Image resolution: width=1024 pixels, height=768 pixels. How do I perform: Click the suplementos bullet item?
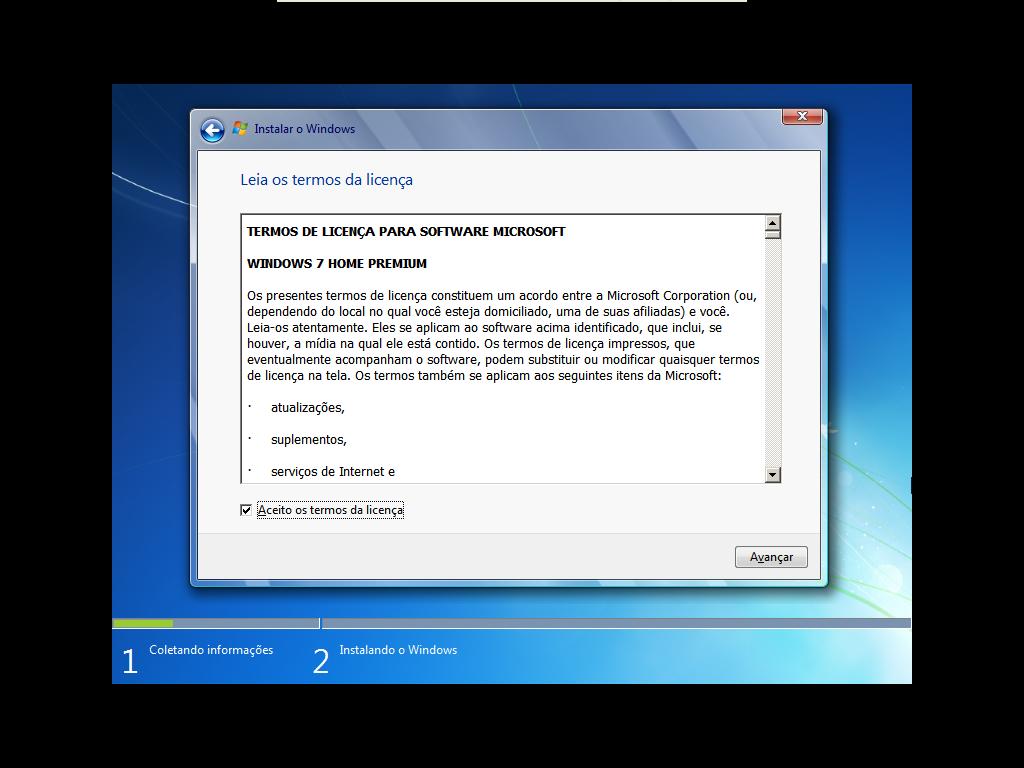pyautogui.click(x=309, y=440)
